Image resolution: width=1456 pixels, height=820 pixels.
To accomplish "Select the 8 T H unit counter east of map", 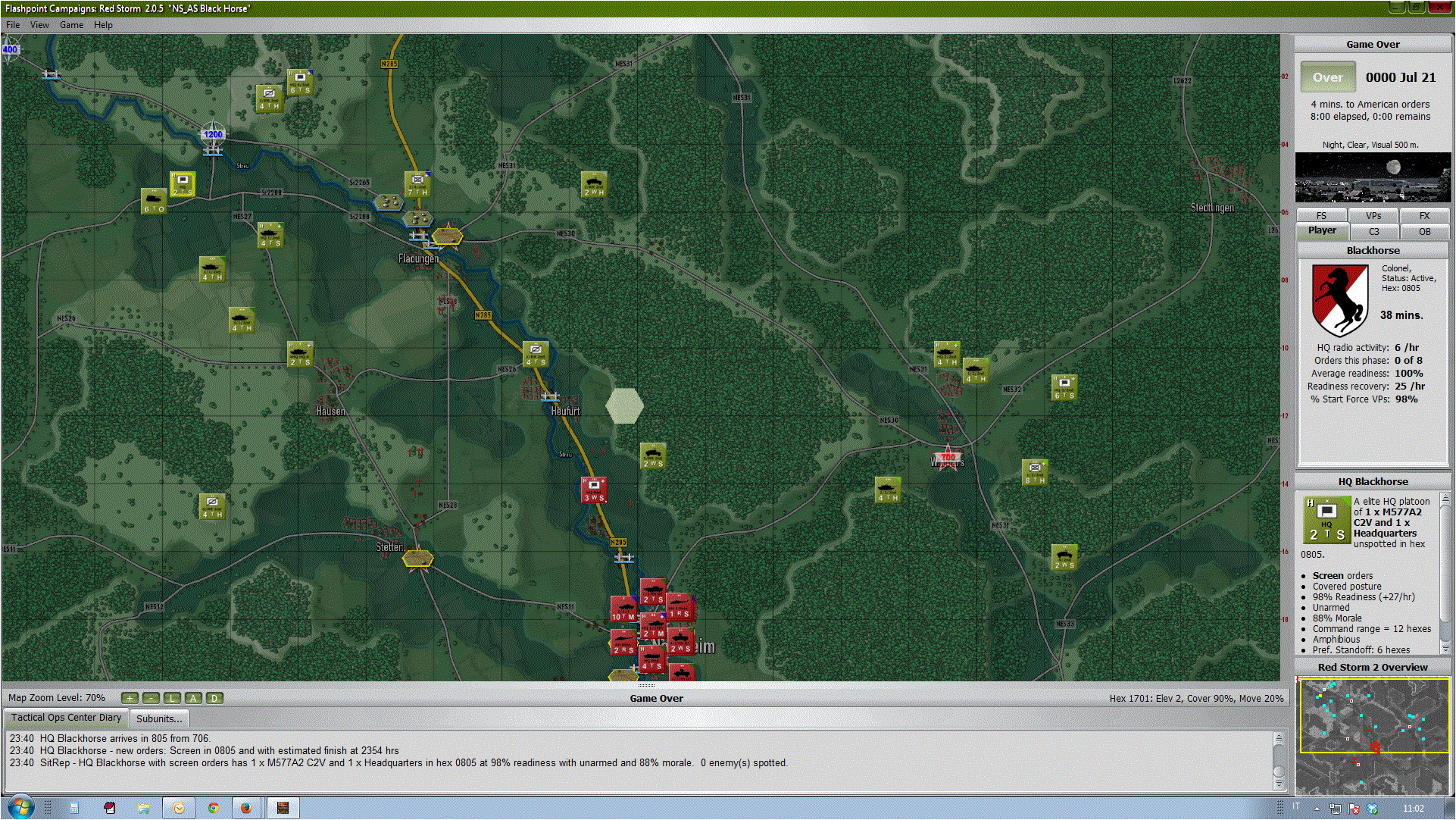I will point(1035,472).
